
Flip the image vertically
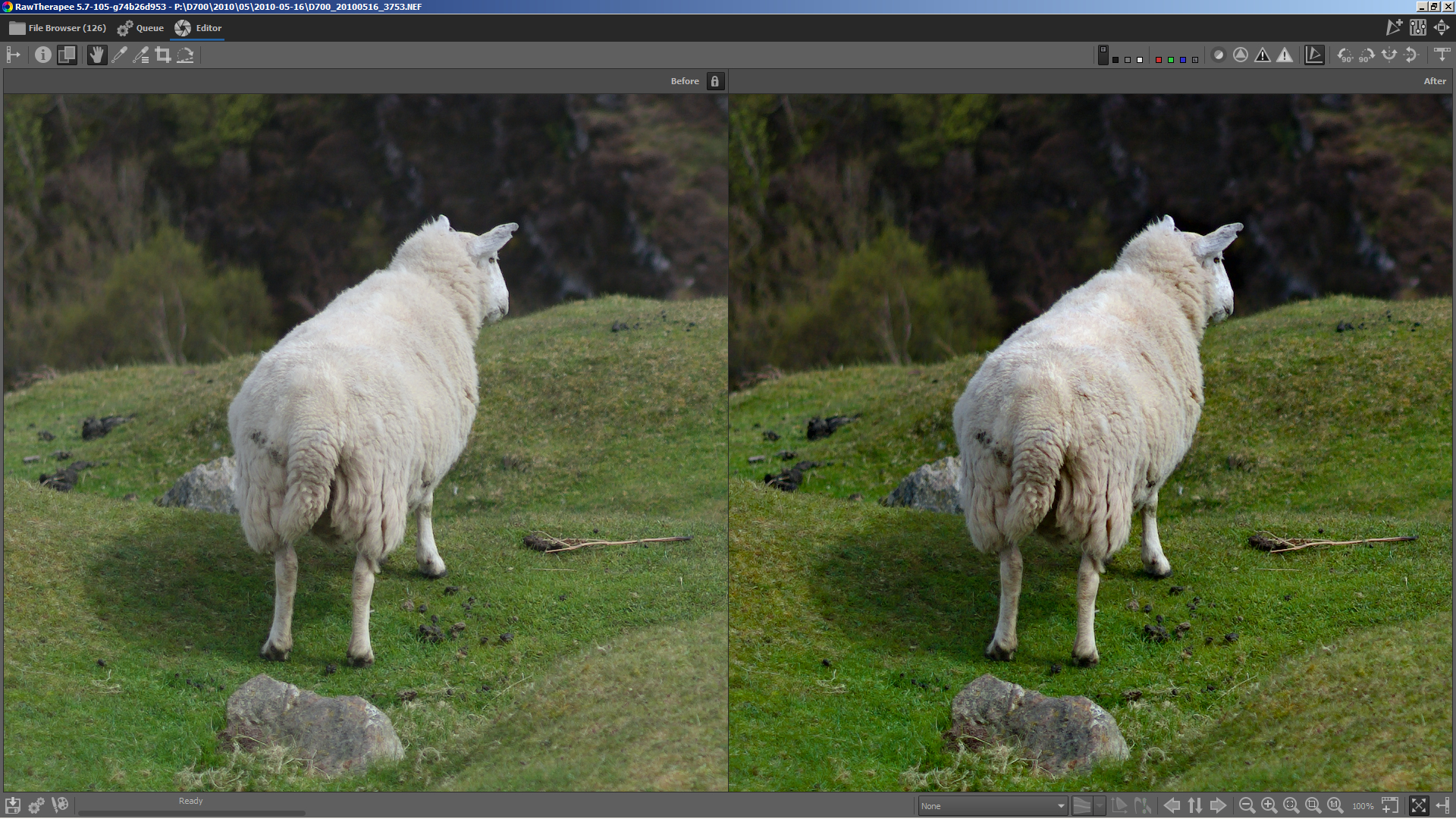[x=1411, y=55]
